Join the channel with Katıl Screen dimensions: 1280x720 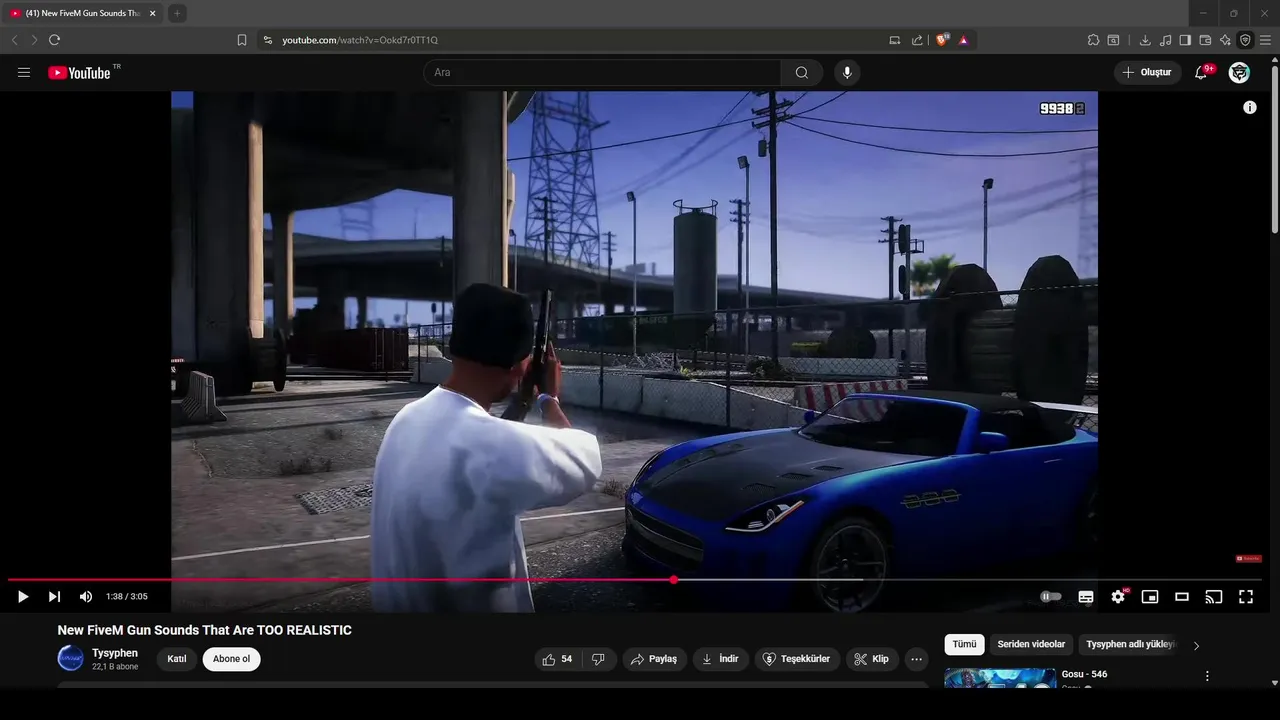(x=177, y=659)
